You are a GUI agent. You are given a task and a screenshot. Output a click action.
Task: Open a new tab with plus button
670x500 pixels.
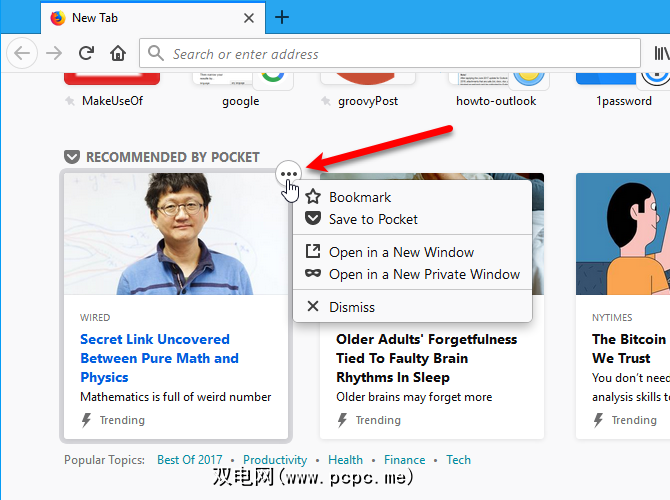(282, 18)
